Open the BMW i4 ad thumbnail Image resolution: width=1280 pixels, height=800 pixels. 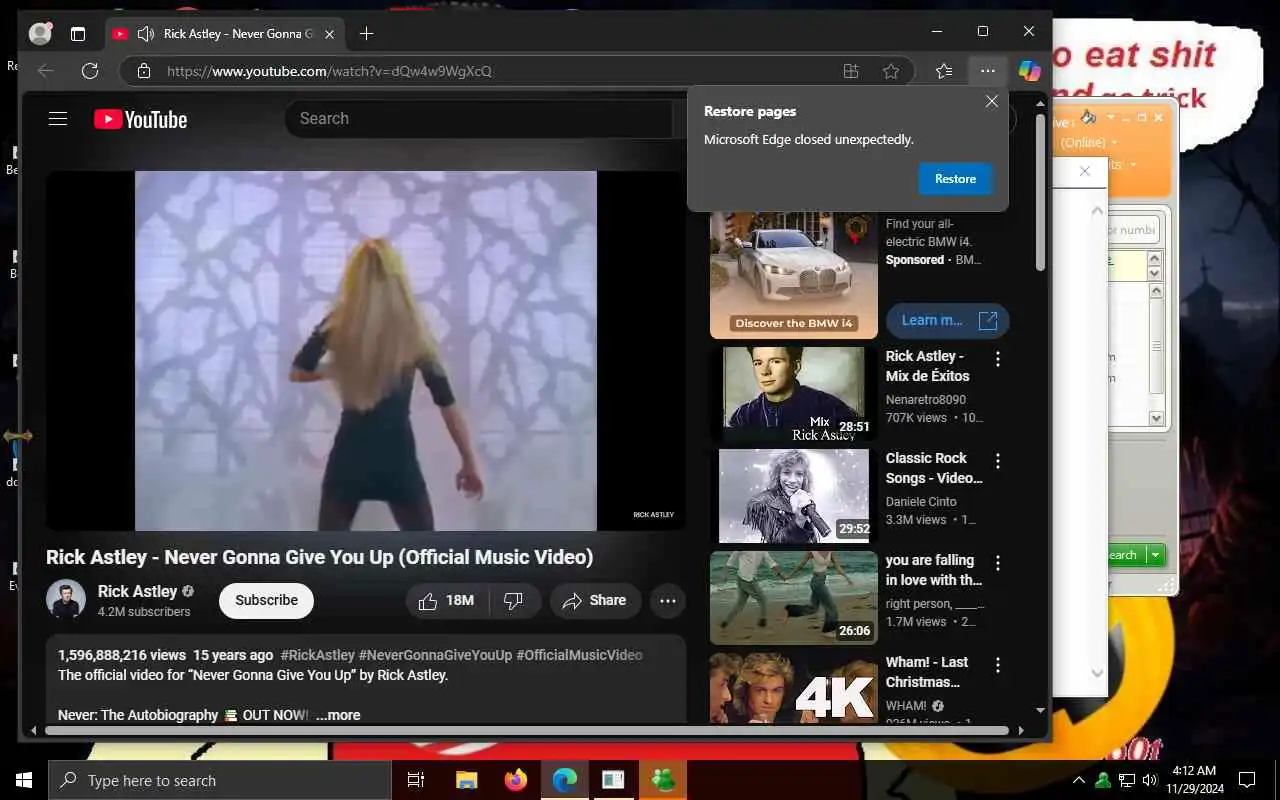tap(794, 275)
